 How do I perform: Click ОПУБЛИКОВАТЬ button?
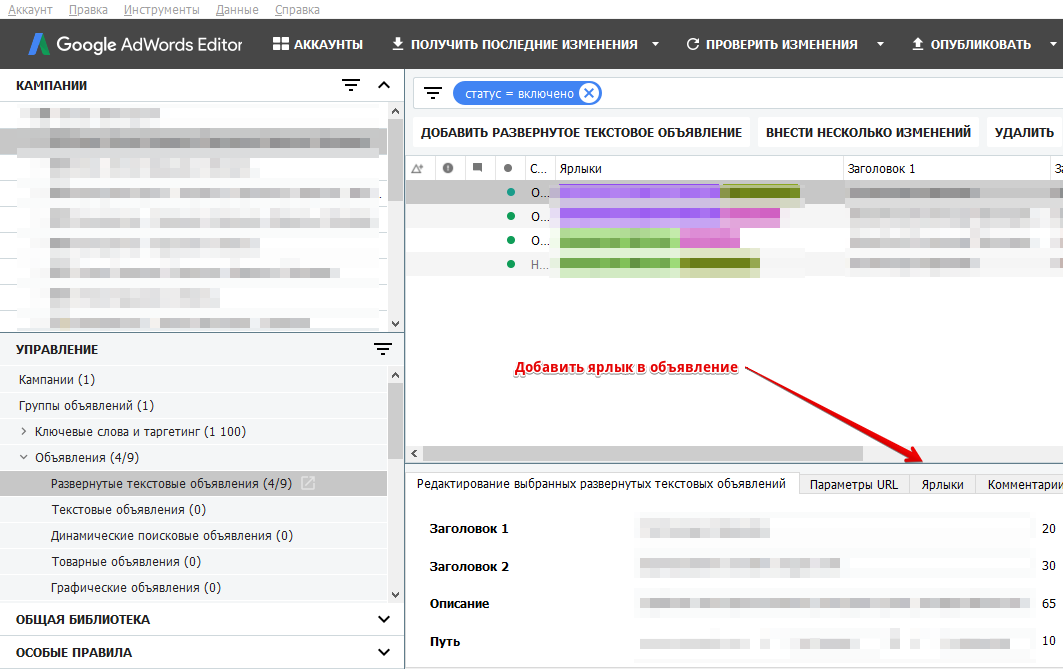click(971, 44)
